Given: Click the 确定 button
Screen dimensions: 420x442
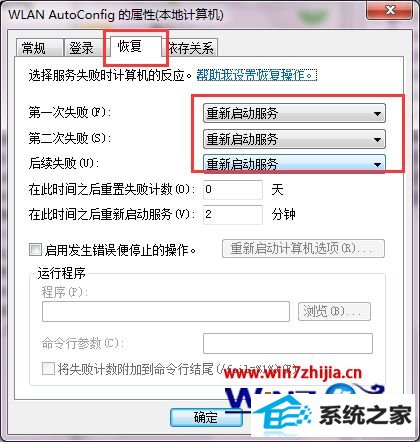Looking at the screenshot, I should point(206,417).
